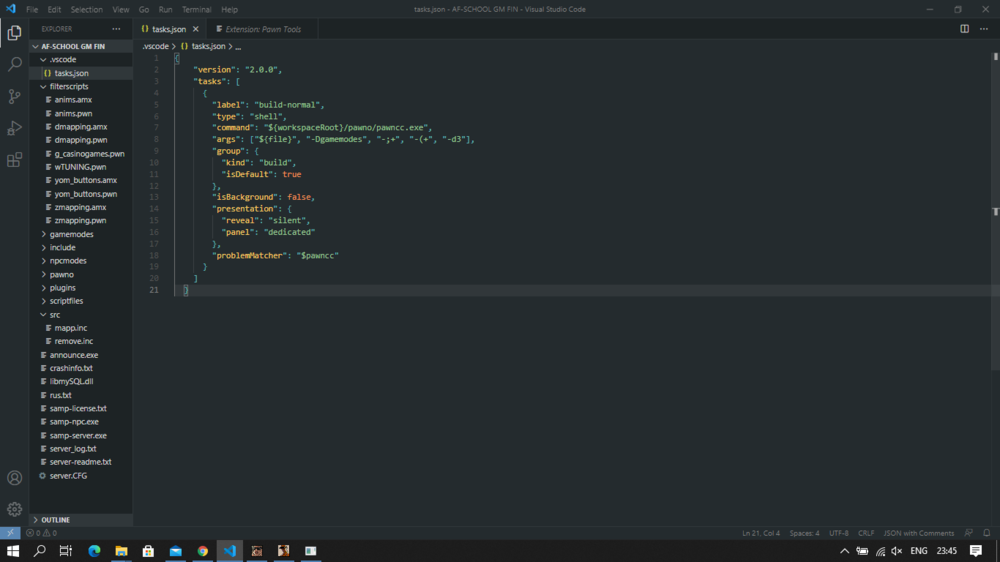The width and height of the screenshot is (1000, 562).
Task: Open the Mail app from the taskbar
Action: pos(175,551)
